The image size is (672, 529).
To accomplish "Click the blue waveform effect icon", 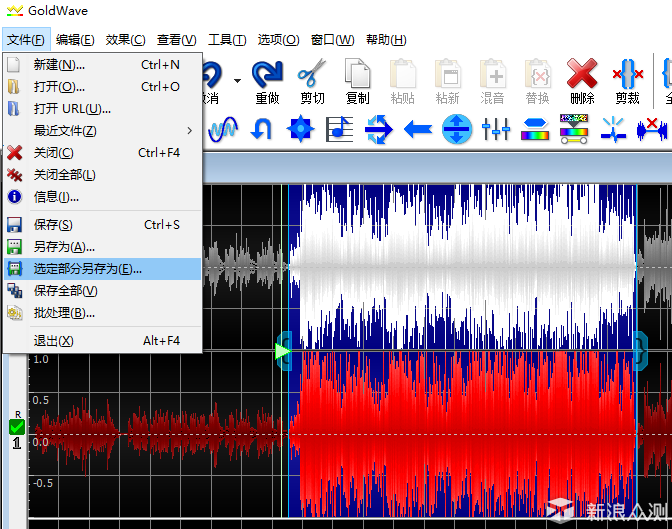I will [x=223, y=129].
